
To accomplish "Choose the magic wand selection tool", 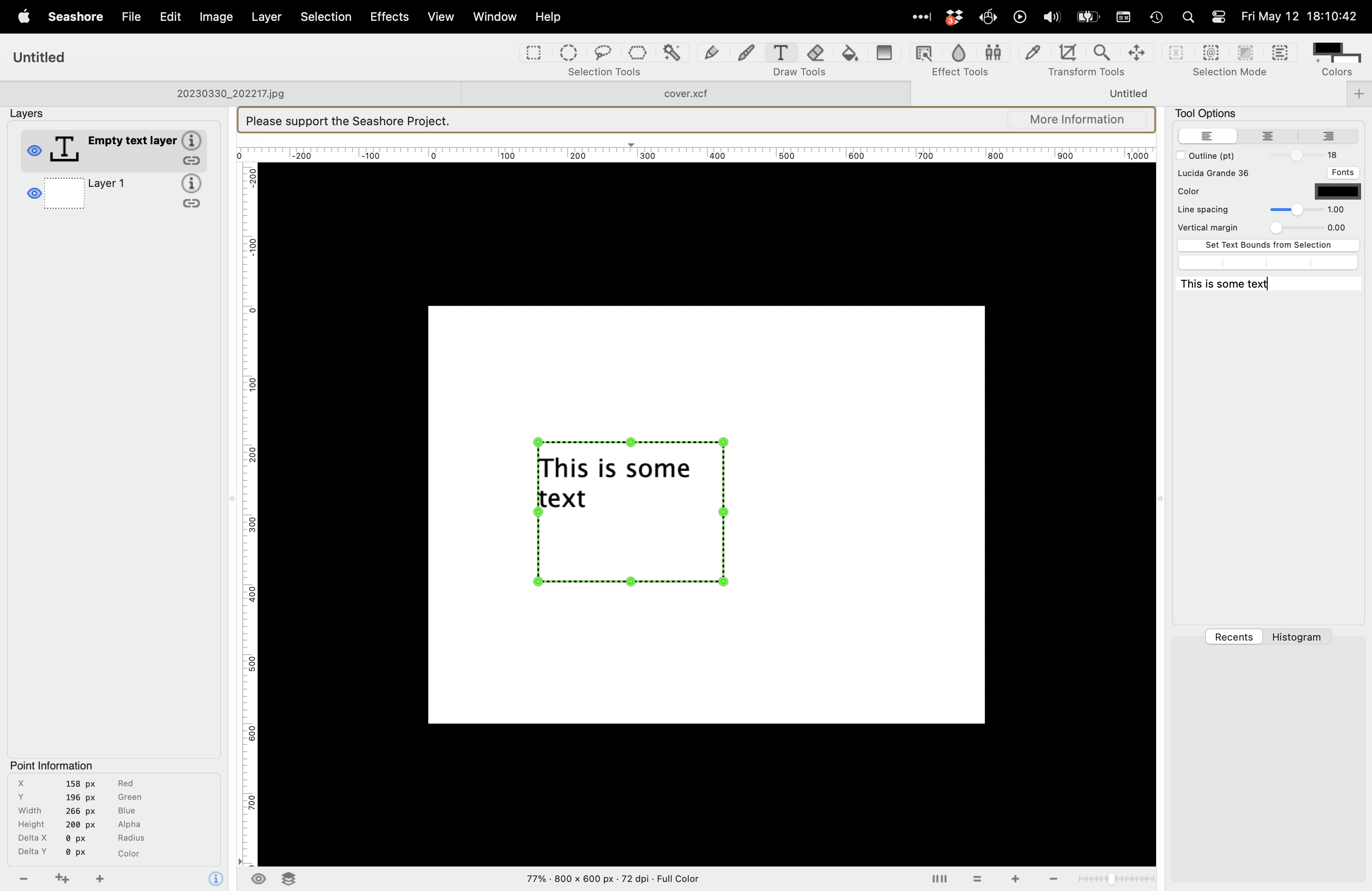I will click(x=672, y=53).
